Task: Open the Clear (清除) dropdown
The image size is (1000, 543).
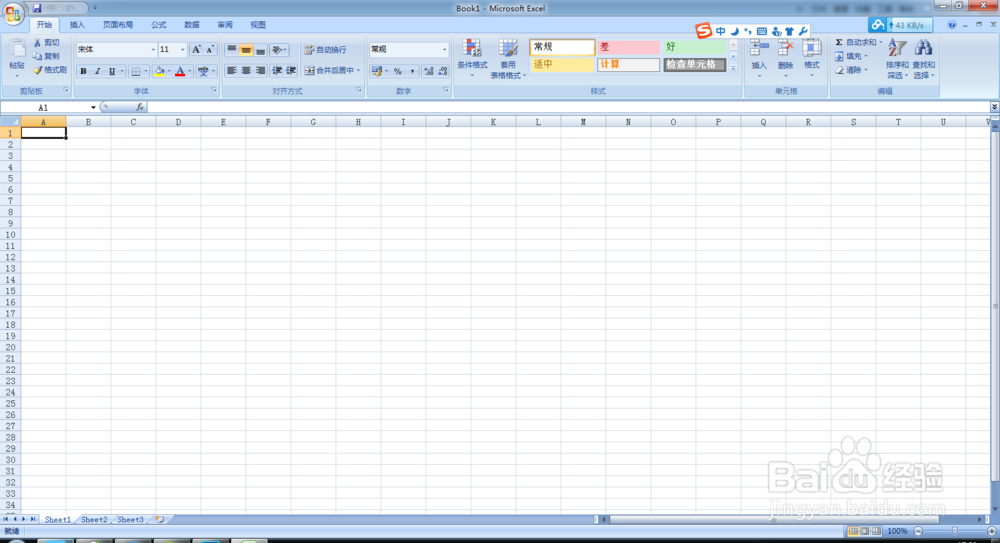Action: coord(851,70)
